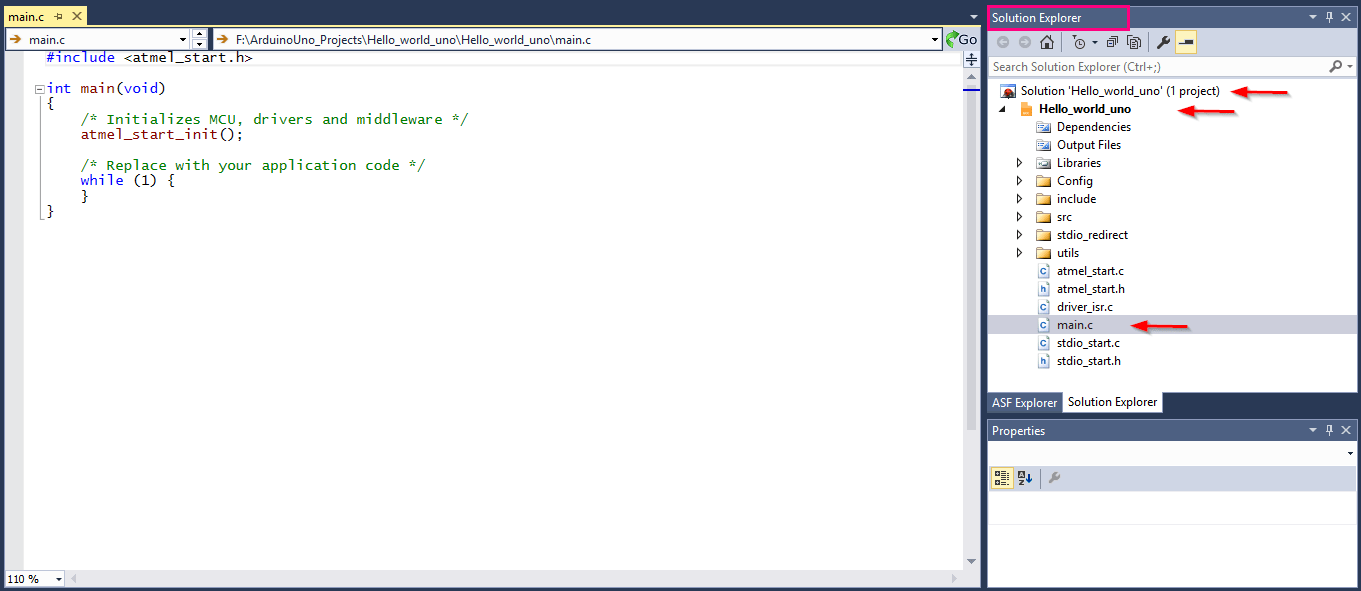Select main.c in the Solution Explorer tree

pos(1075,324)
